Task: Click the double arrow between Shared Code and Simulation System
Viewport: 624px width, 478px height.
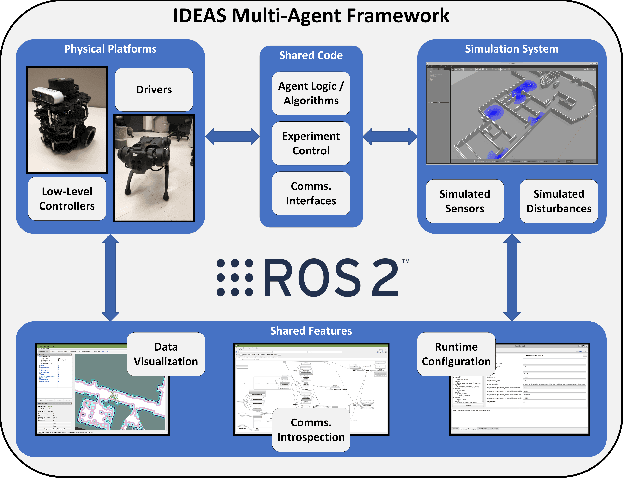Action: coord(387,133)
